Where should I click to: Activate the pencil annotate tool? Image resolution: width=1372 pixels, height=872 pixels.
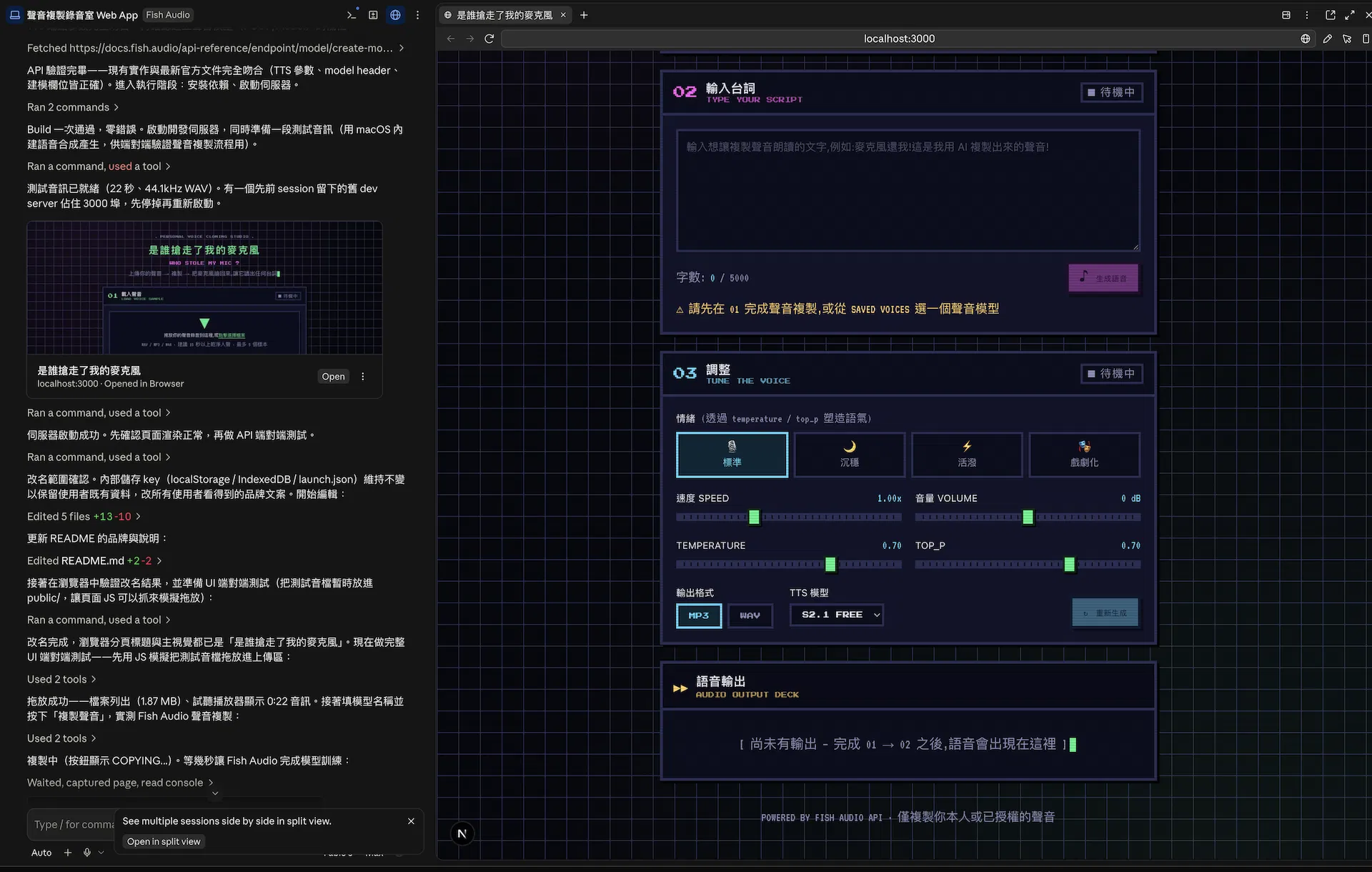(x=1327, y=39)
